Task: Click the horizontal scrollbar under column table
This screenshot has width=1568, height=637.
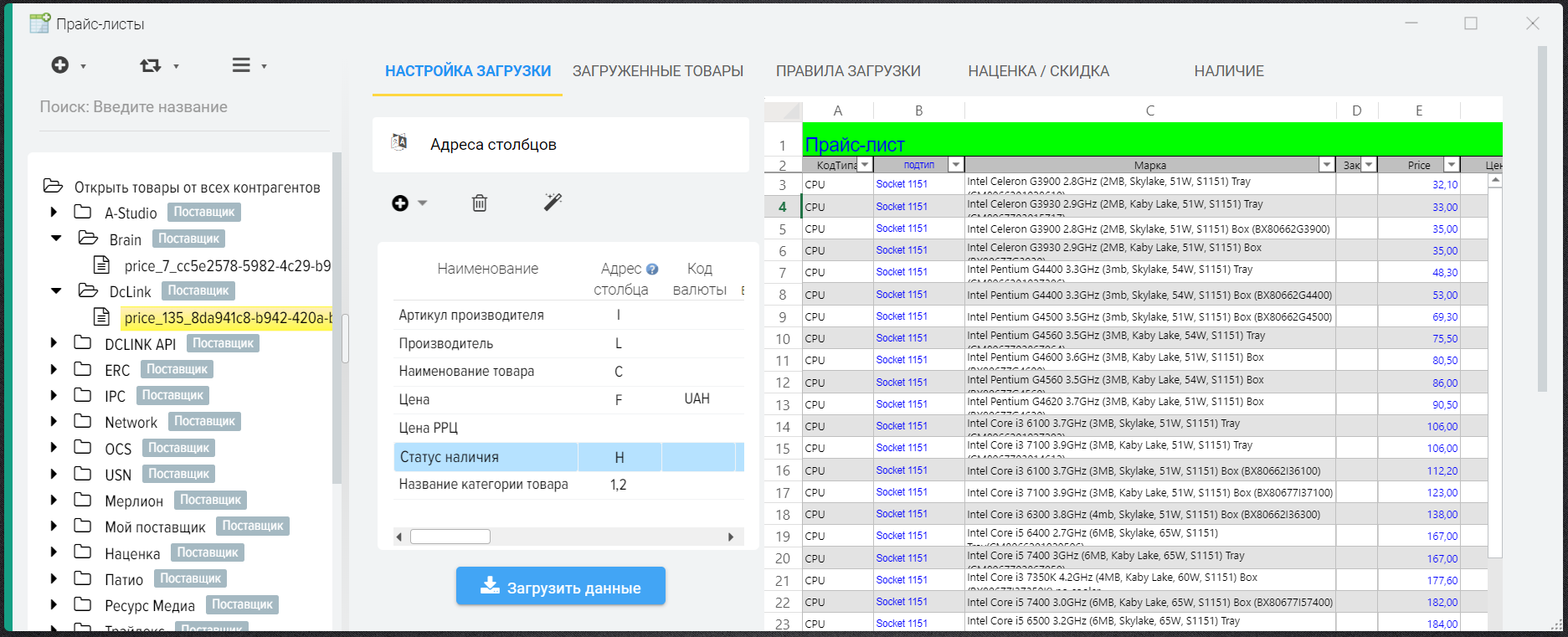Action: coord(450,537)
